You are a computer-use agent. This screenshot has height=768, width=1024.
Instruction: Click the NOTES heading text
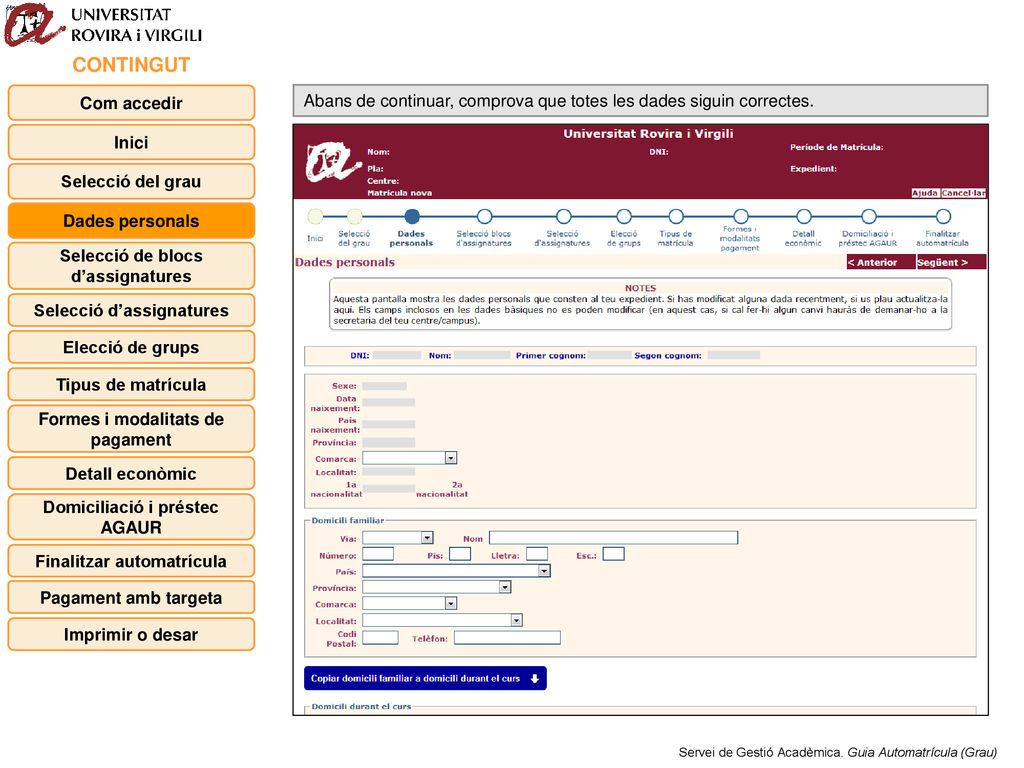pyautogui.click(x=641, y=288)
